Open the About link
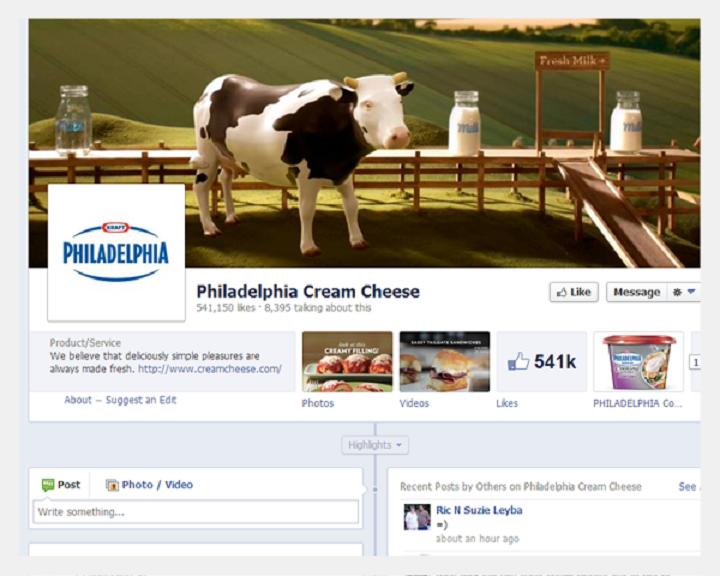The width and height of the screenshot is (720, 576). (78, 400)
